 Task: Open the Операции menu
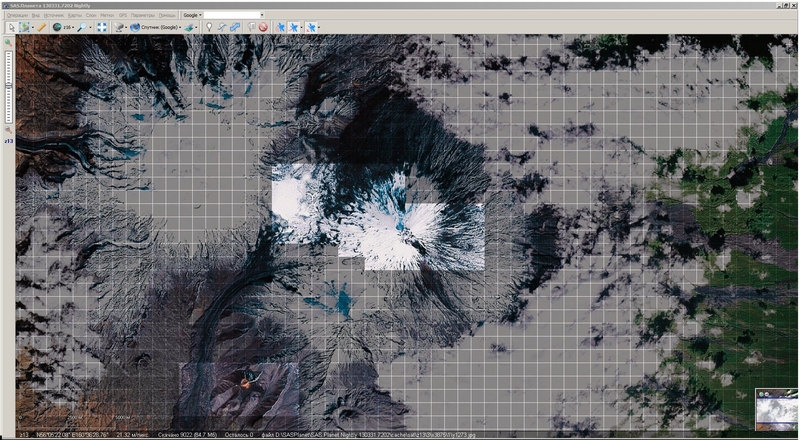(15, 16)
